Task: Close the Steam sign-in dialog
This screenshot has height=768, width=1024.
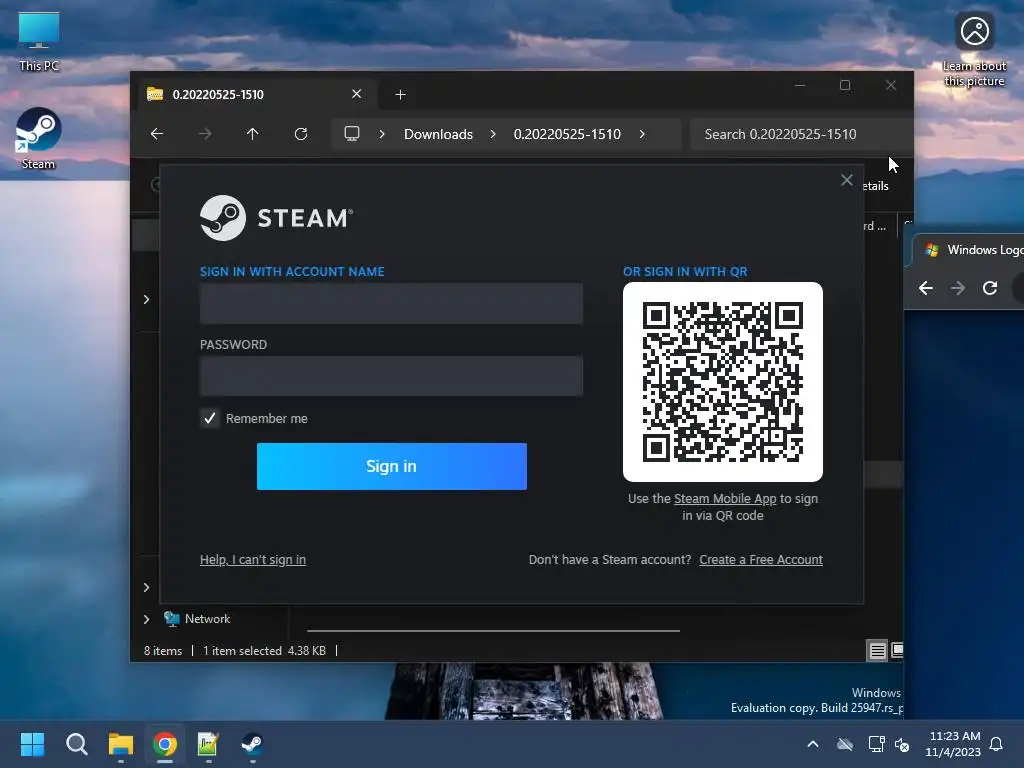Action: (x=846, y=180)
